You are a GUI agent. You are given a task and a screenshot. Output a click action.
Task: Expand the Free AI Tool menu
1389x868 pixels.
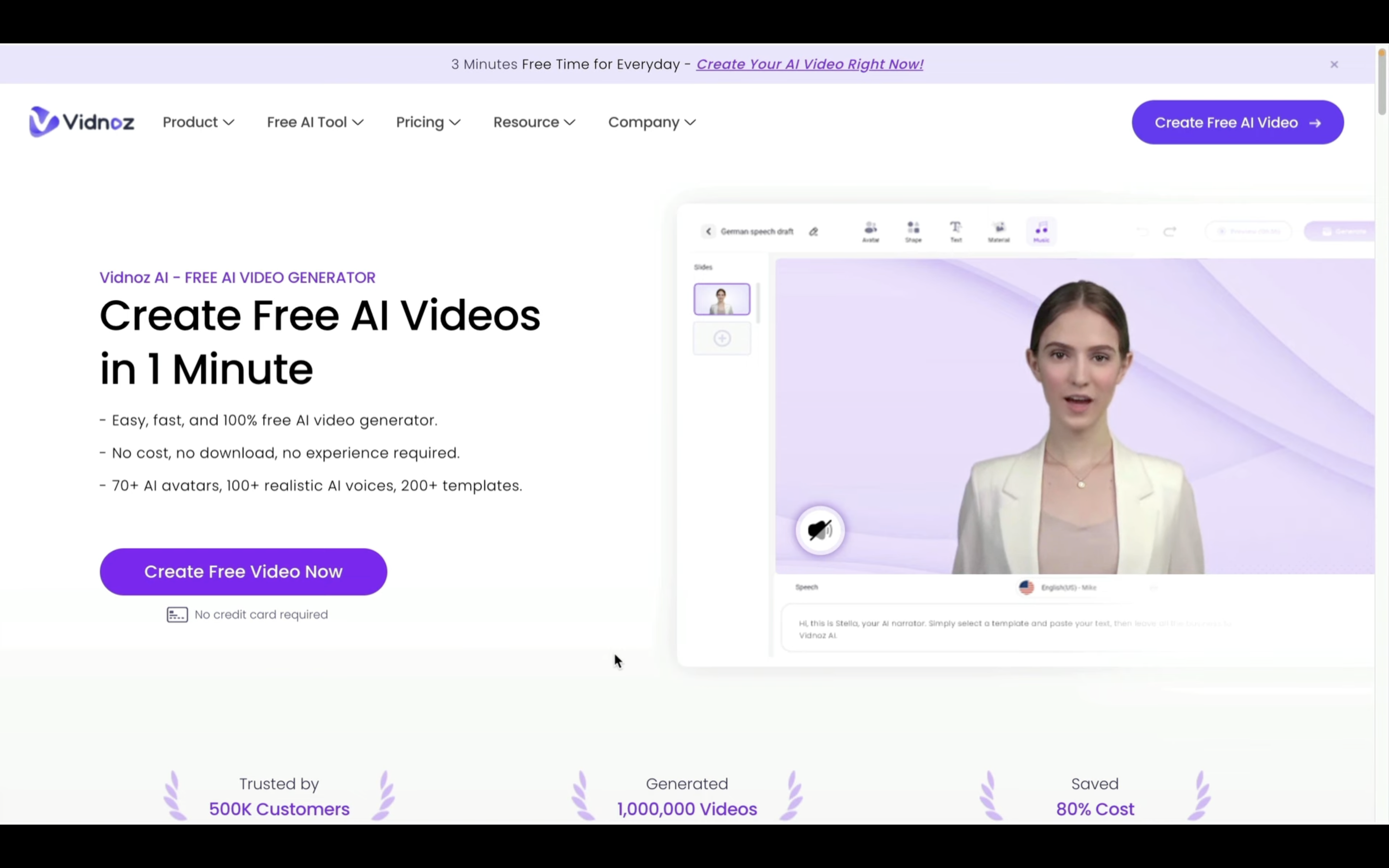(315, 122)
